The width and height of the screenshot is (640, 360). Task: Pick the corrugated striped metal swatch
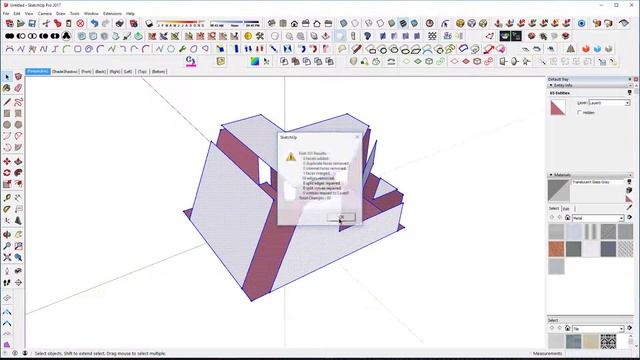click(x=591, y=231)
